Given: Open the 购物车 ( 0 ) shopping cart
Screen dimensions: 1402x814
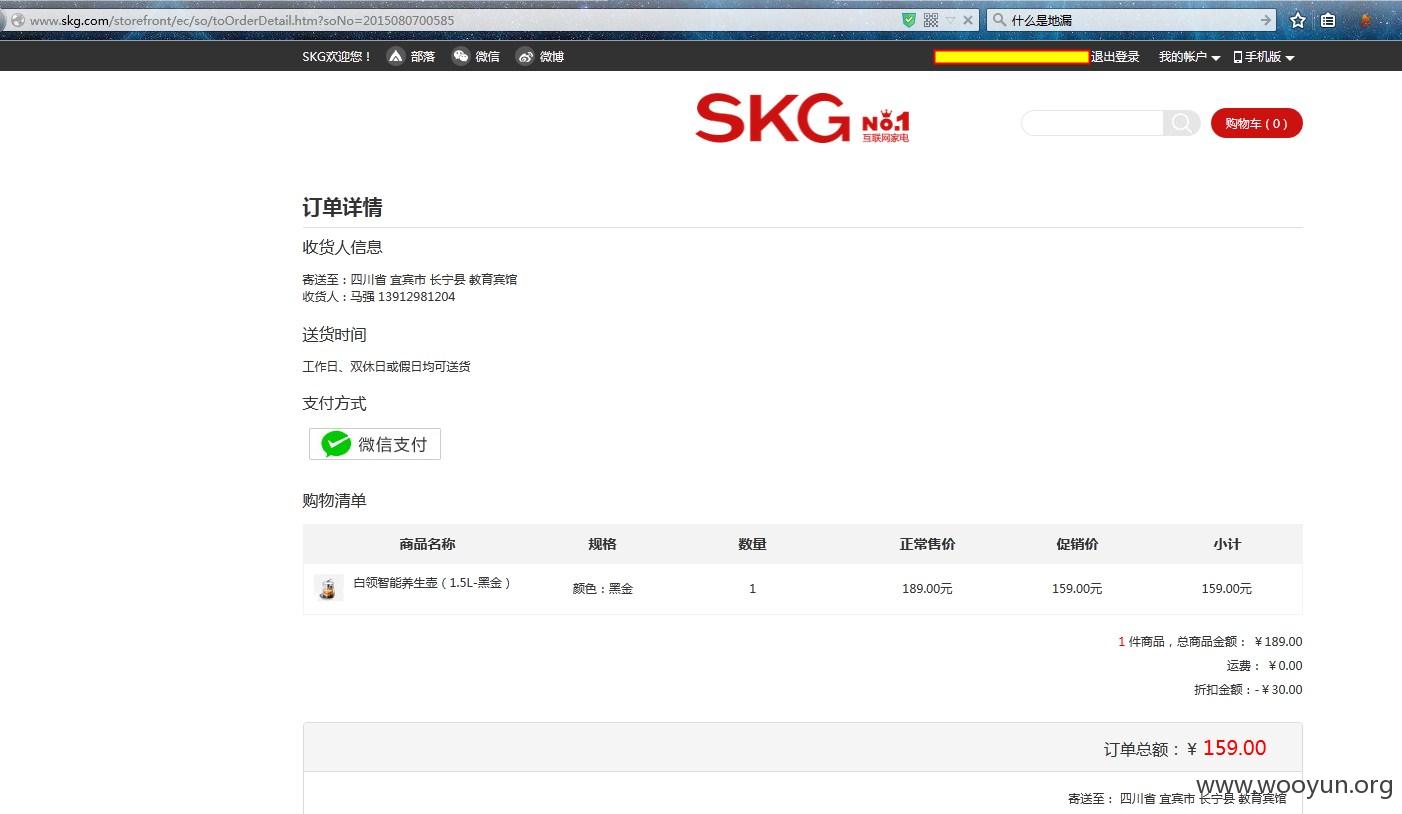Looking at the screenshot, I should (x=1256, y=123).
